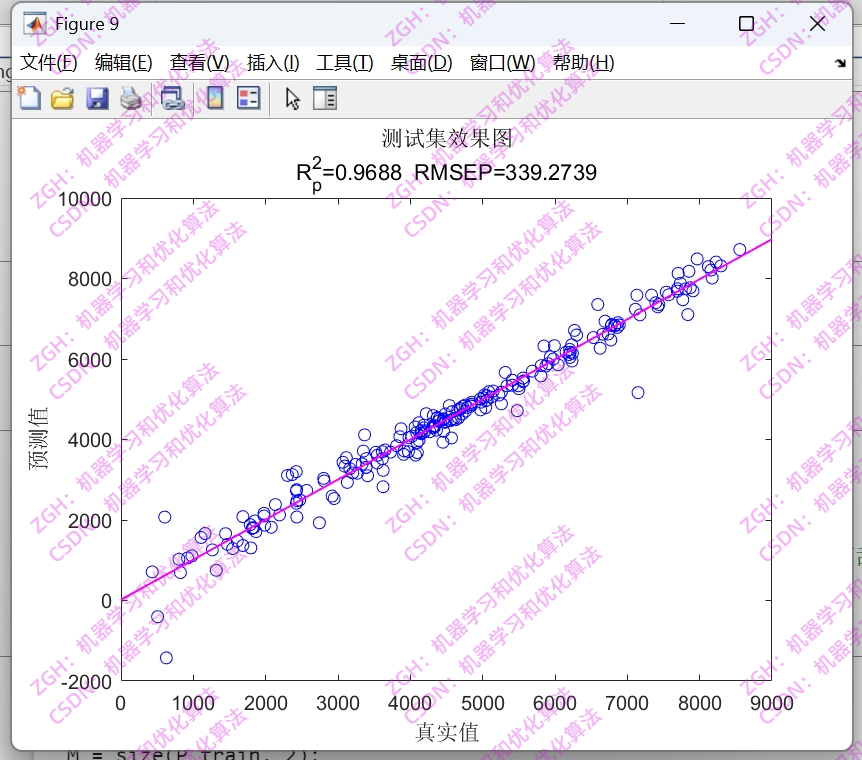The image size is (862, 760).
Task: Open the 工具(T) menu
Action: point(345,63)
